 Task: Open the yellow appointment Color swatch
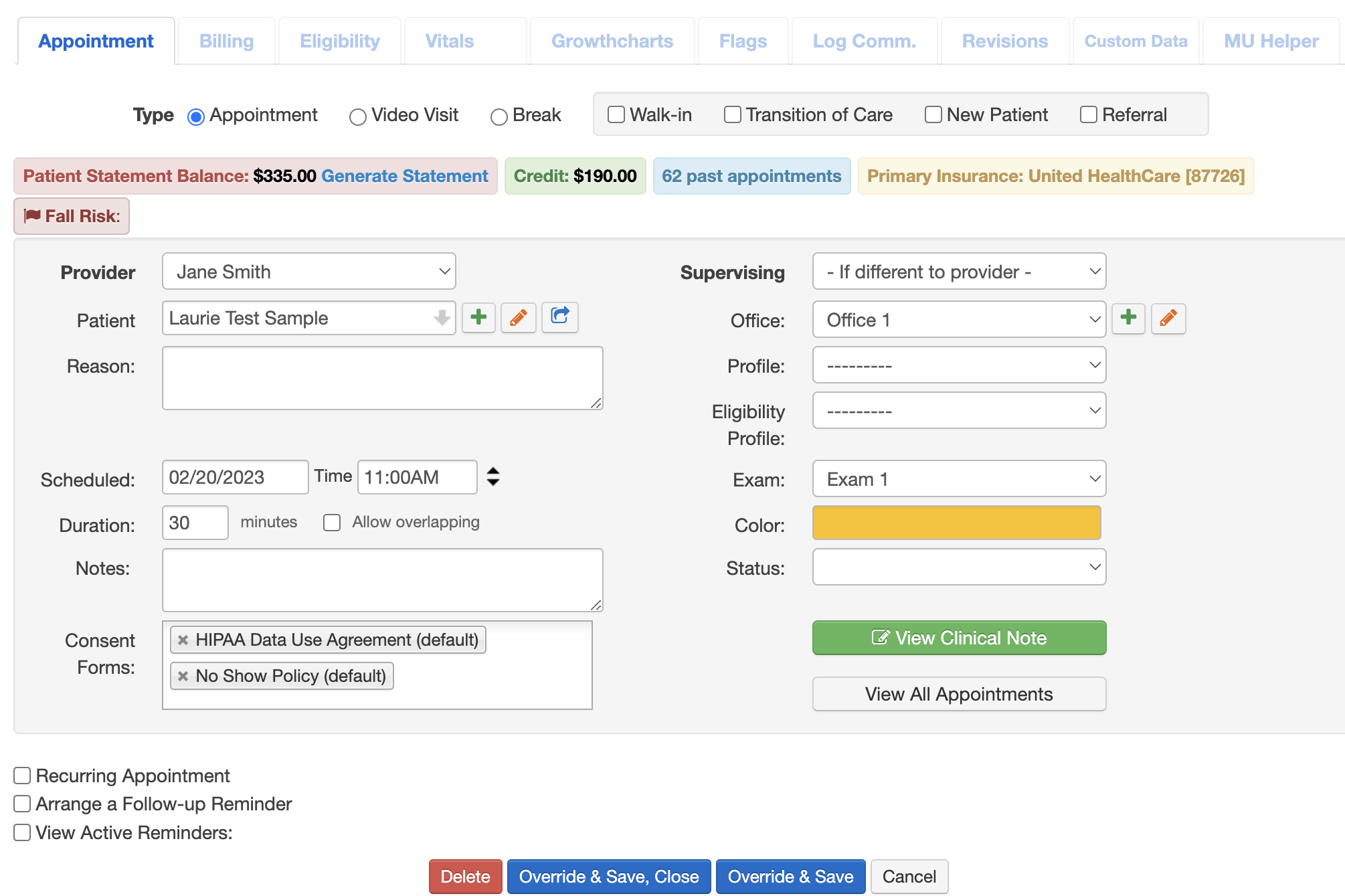pos(957,523)
